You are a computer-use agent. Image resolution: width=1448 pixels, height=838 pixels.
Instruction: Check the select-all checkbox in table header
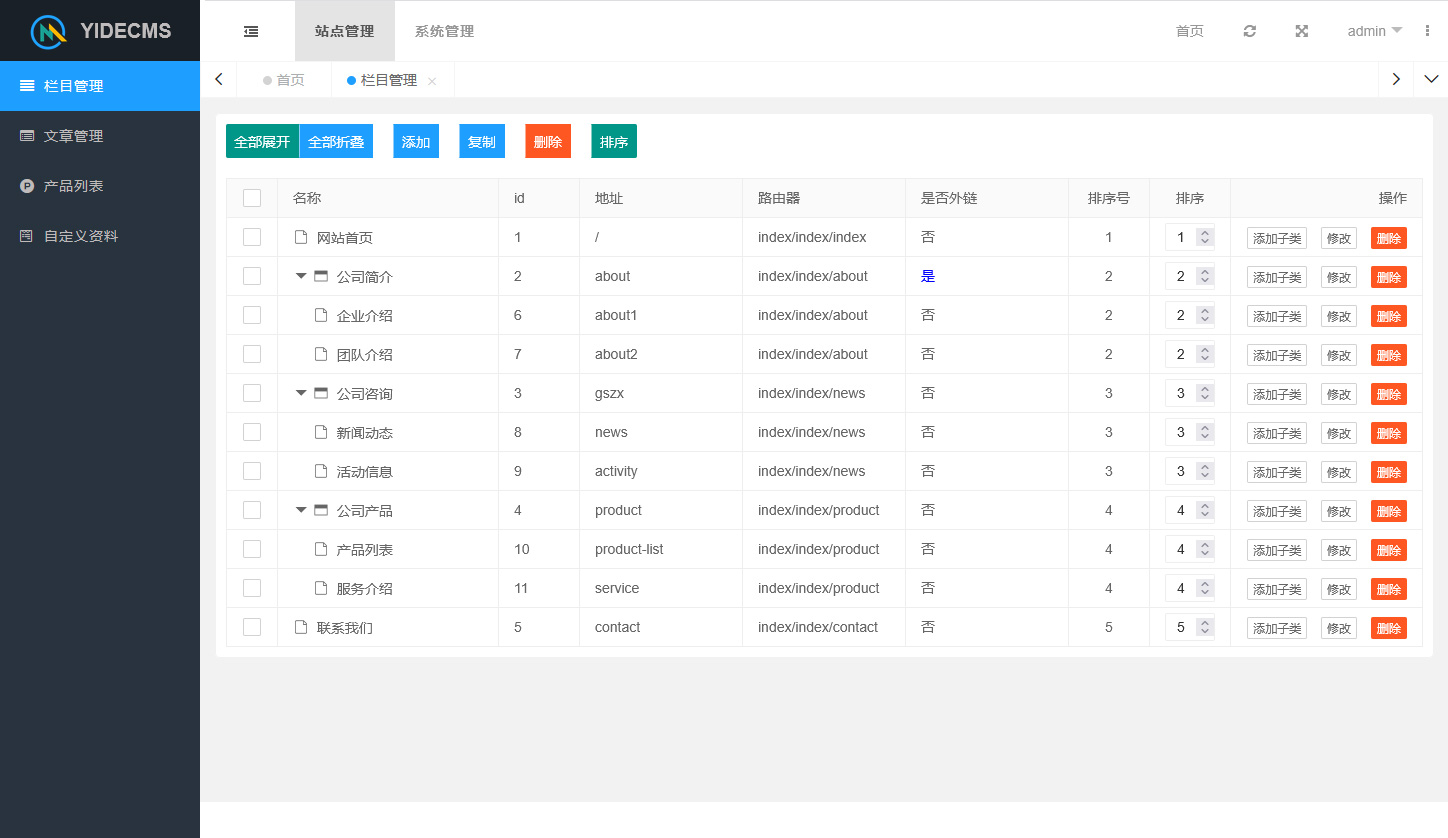[x=252, y=198]
